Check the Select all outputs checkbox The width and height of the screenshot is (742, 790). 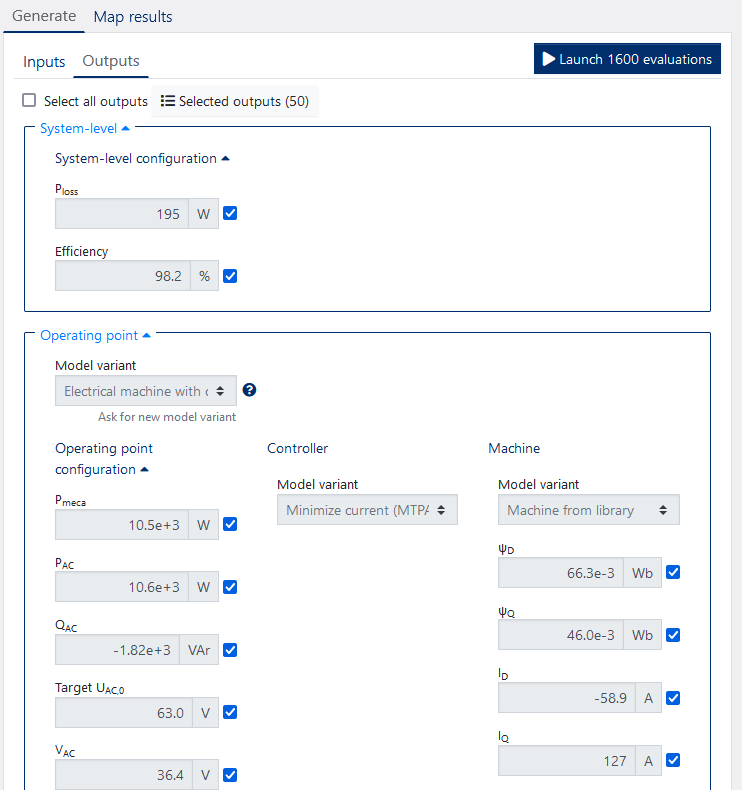tap(29, 101)
